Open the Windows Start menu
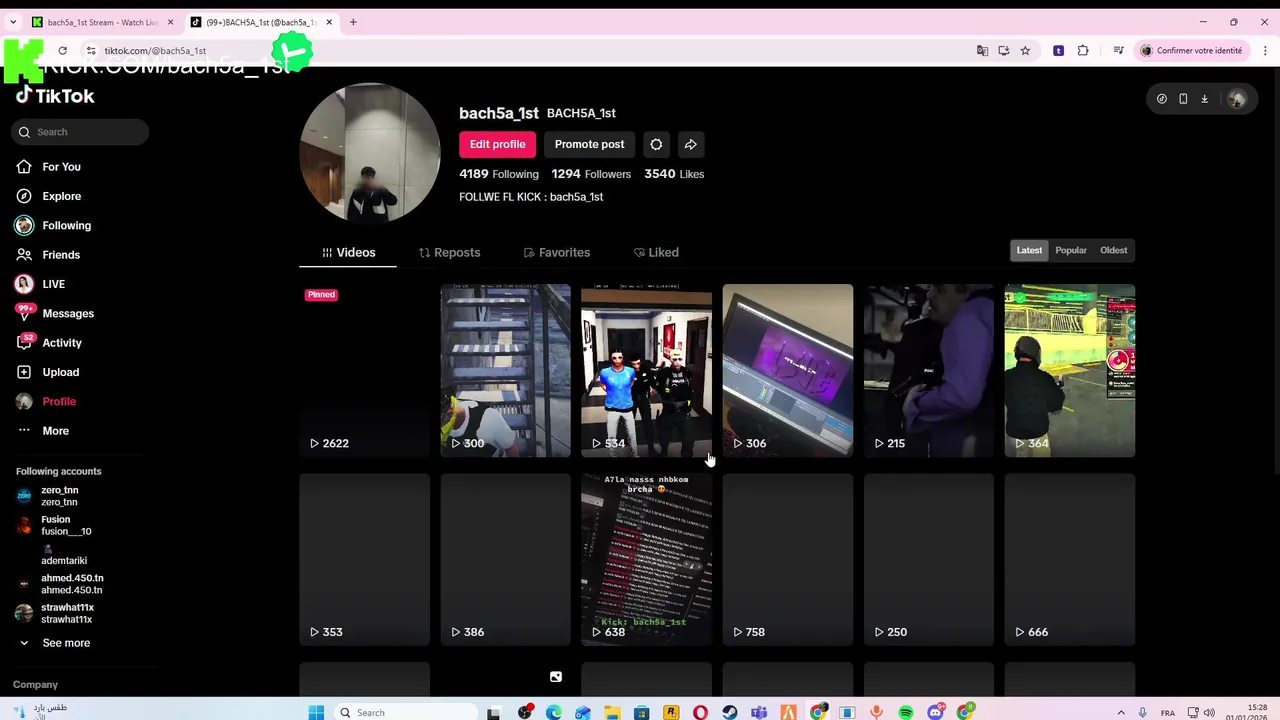The height and width of the screenshot is (720, 1280). coord(316,712)
